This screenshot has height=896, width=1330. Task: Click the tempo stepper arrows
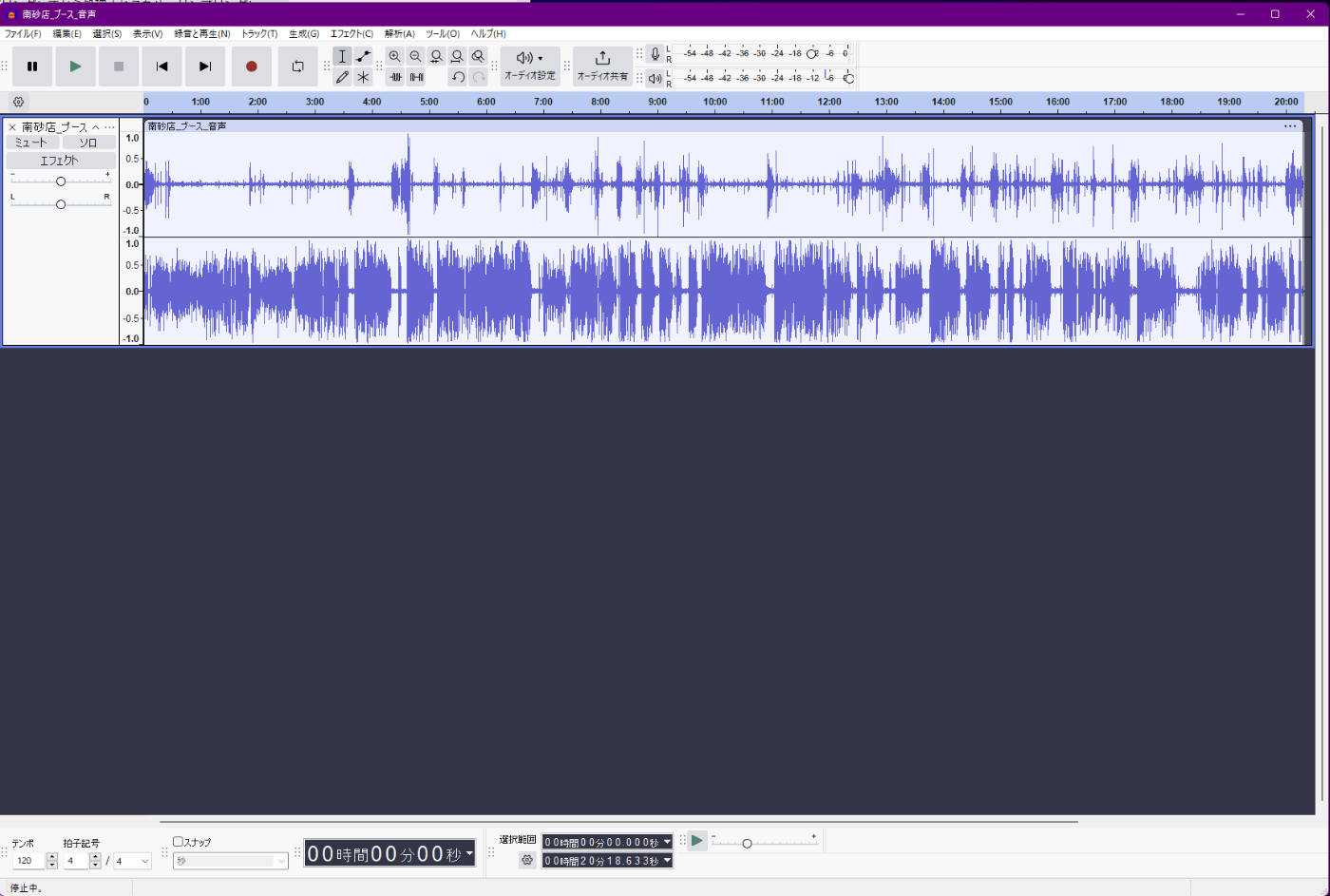tap(52, 861)
